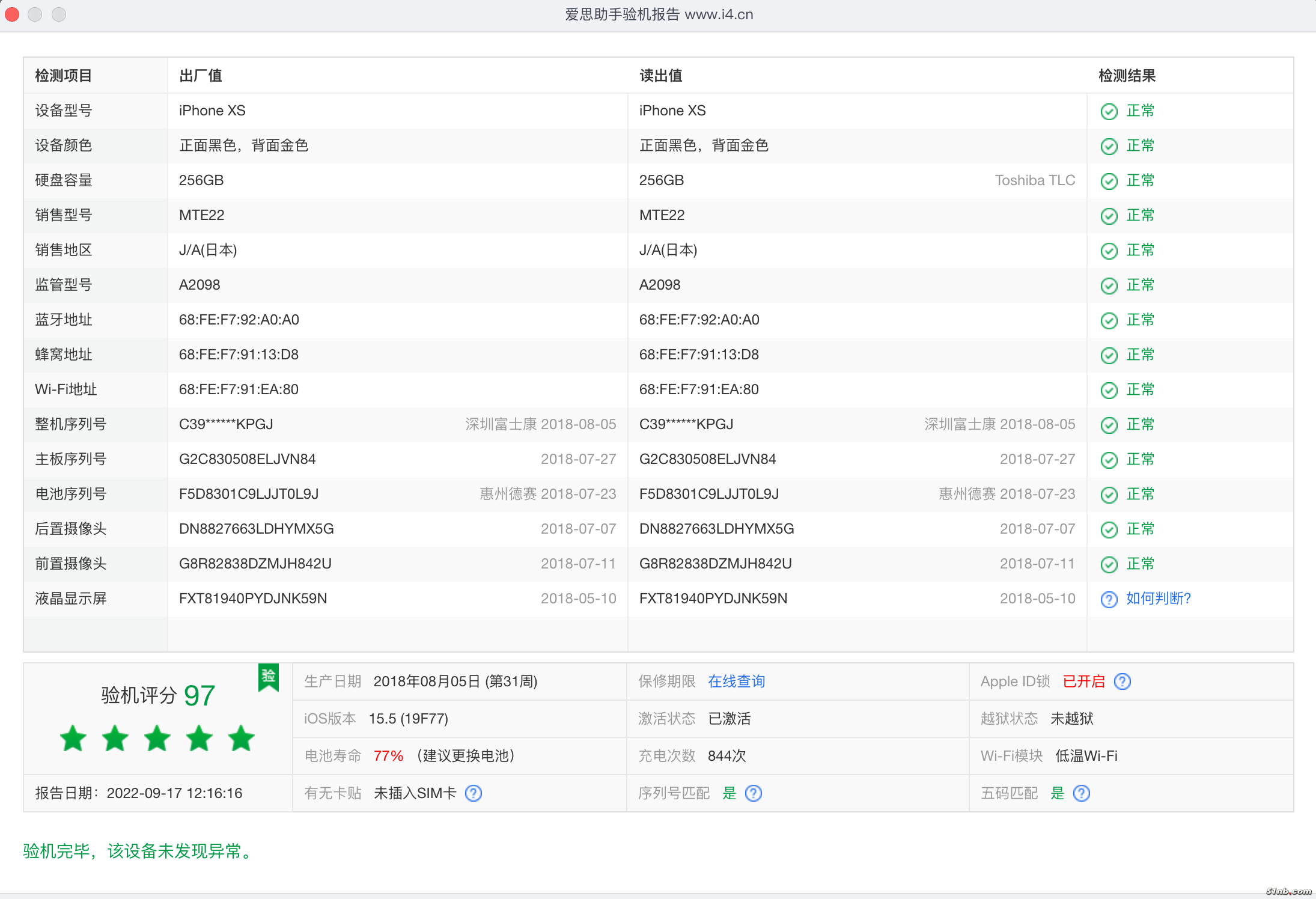Click the green check icon for 电池序列号
1316x899 pixels.
(x=1109, y=495)
